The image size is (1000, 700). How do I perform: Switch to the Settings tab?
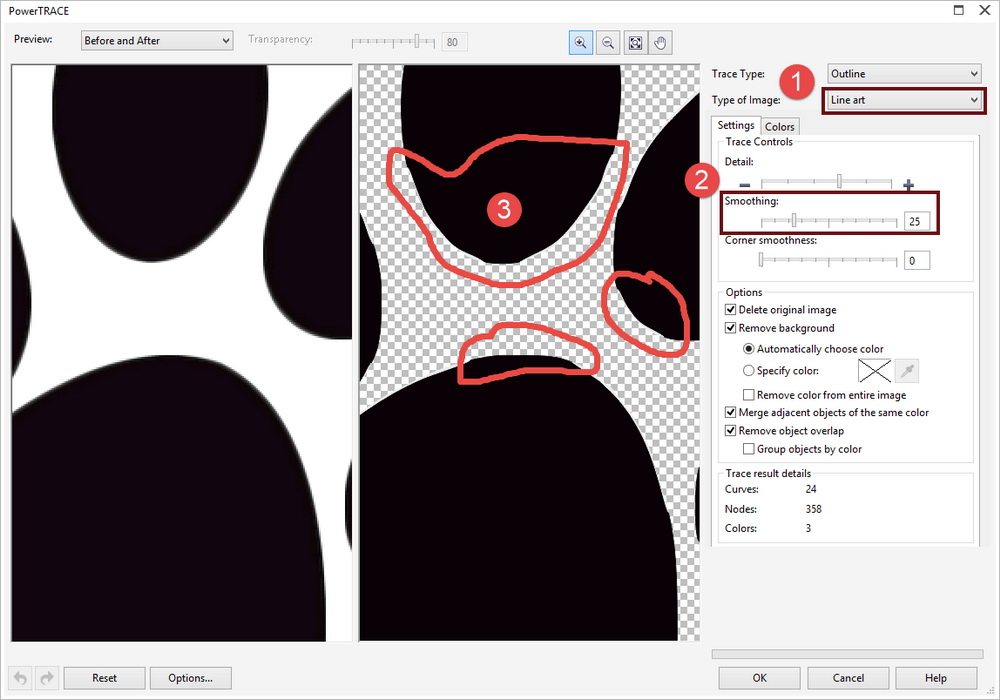[735, 125]
